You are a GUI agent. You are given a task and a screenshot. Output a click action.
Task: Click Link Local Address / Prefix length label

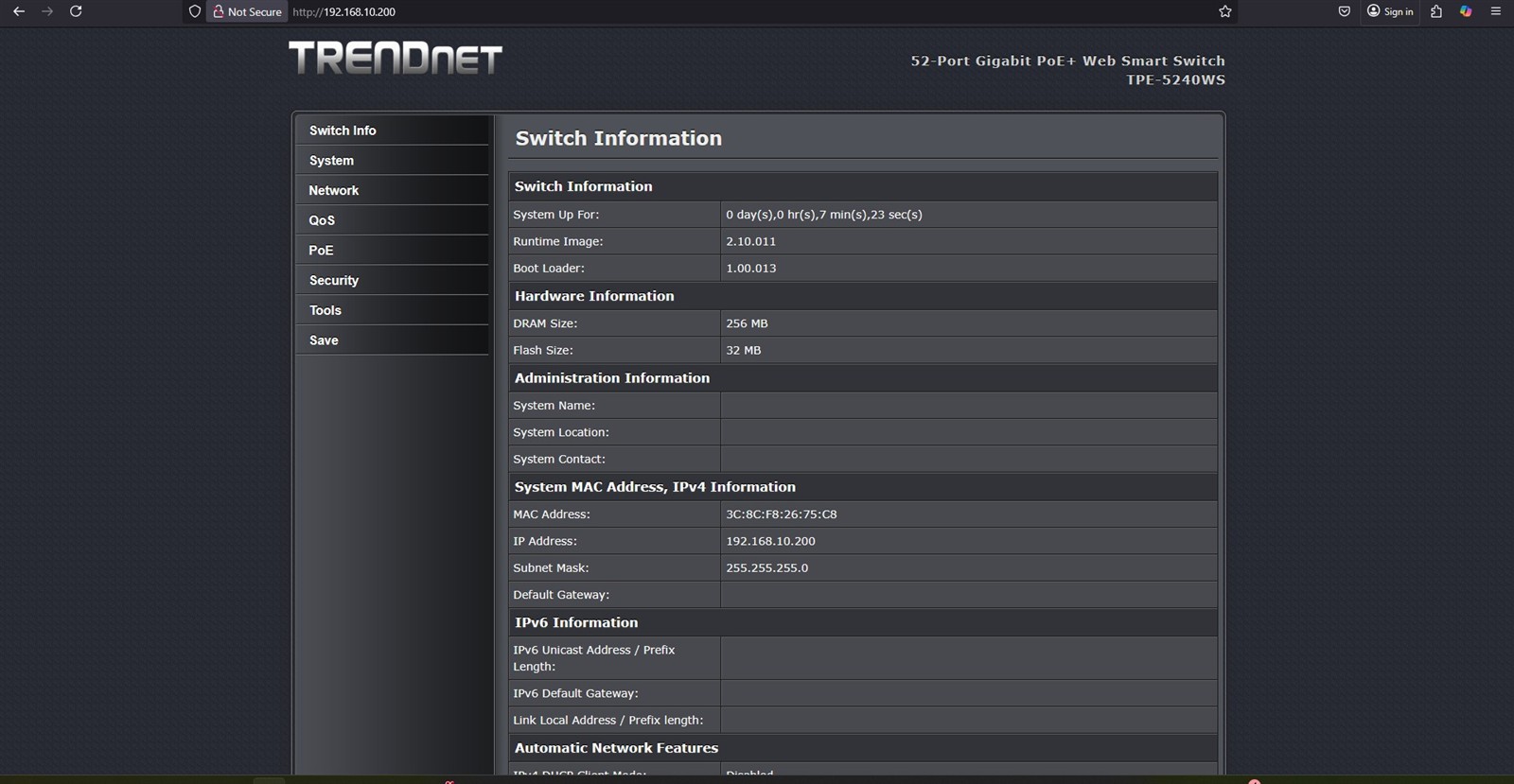[x=607, y=721]
